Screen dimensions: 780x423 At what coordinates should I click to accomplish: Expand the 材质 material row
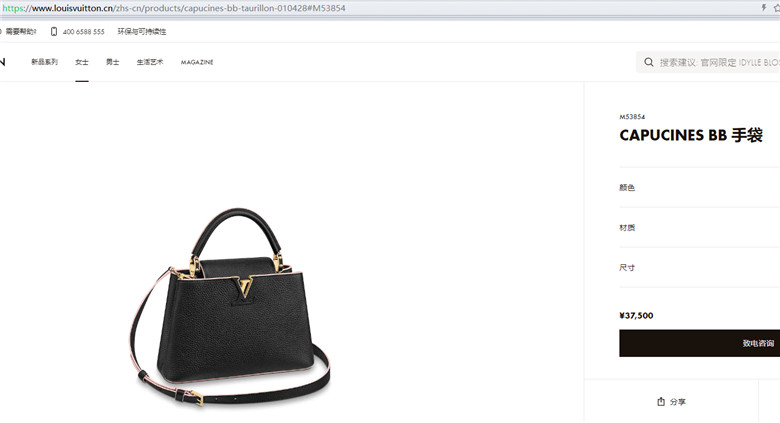[699, 227]
